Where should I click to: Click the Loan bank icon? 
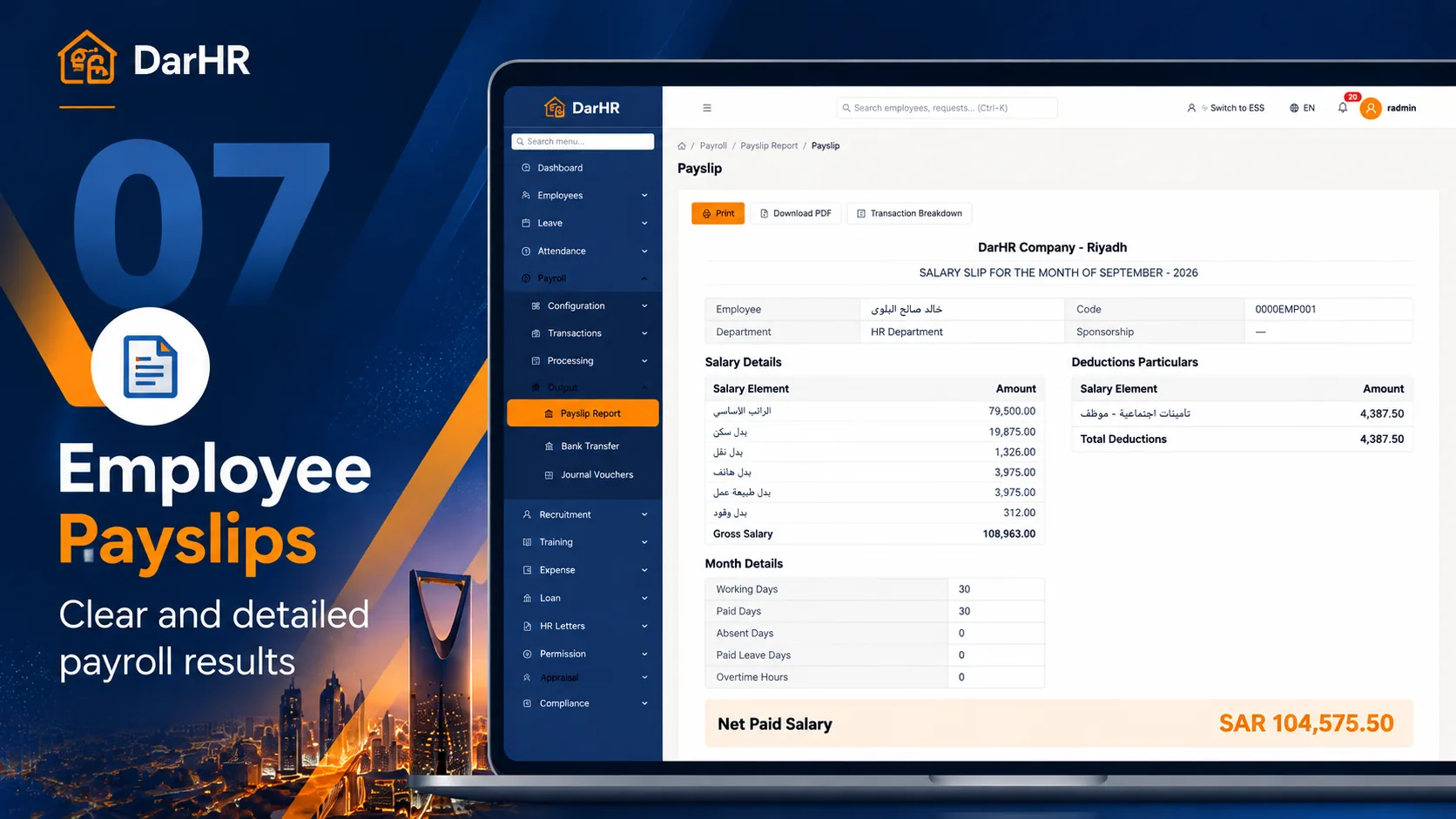527,599
